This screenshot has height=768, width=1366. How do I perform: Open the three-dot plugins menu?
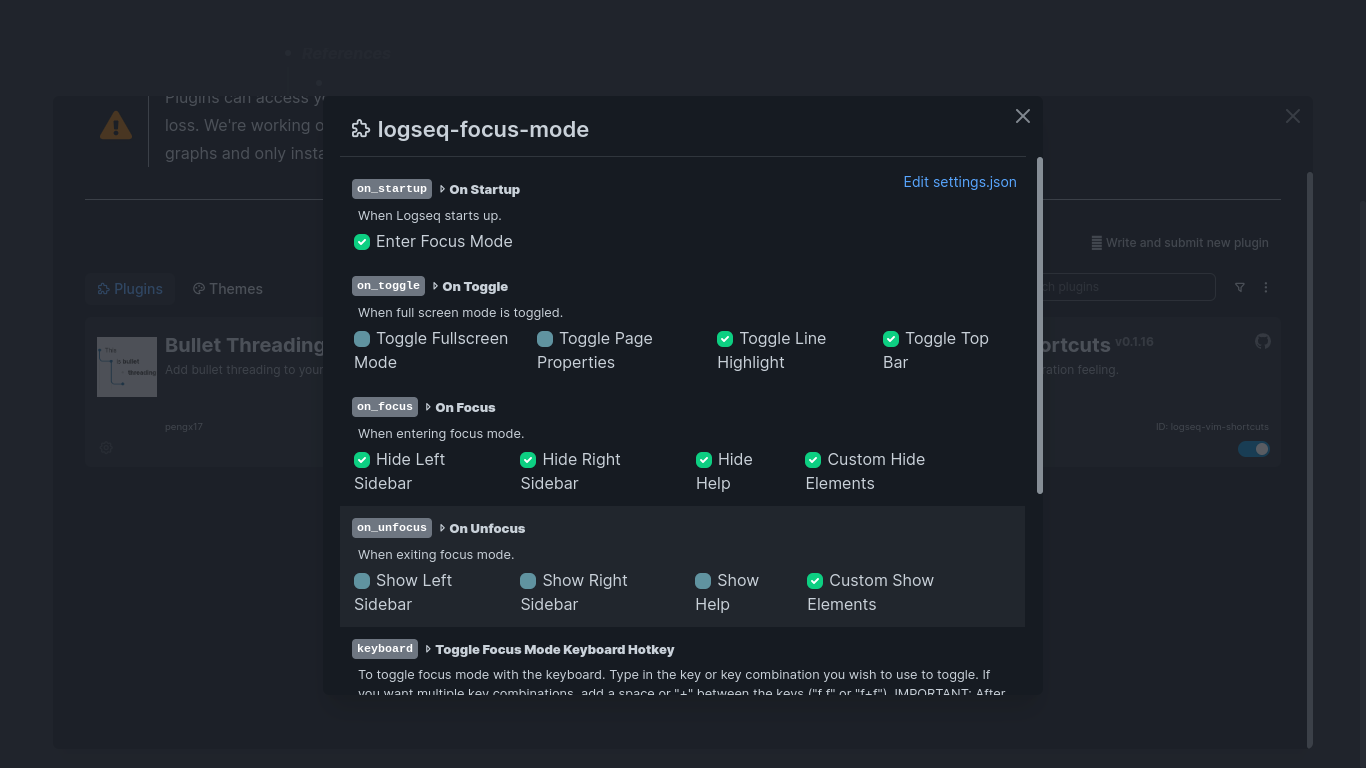1265,287
